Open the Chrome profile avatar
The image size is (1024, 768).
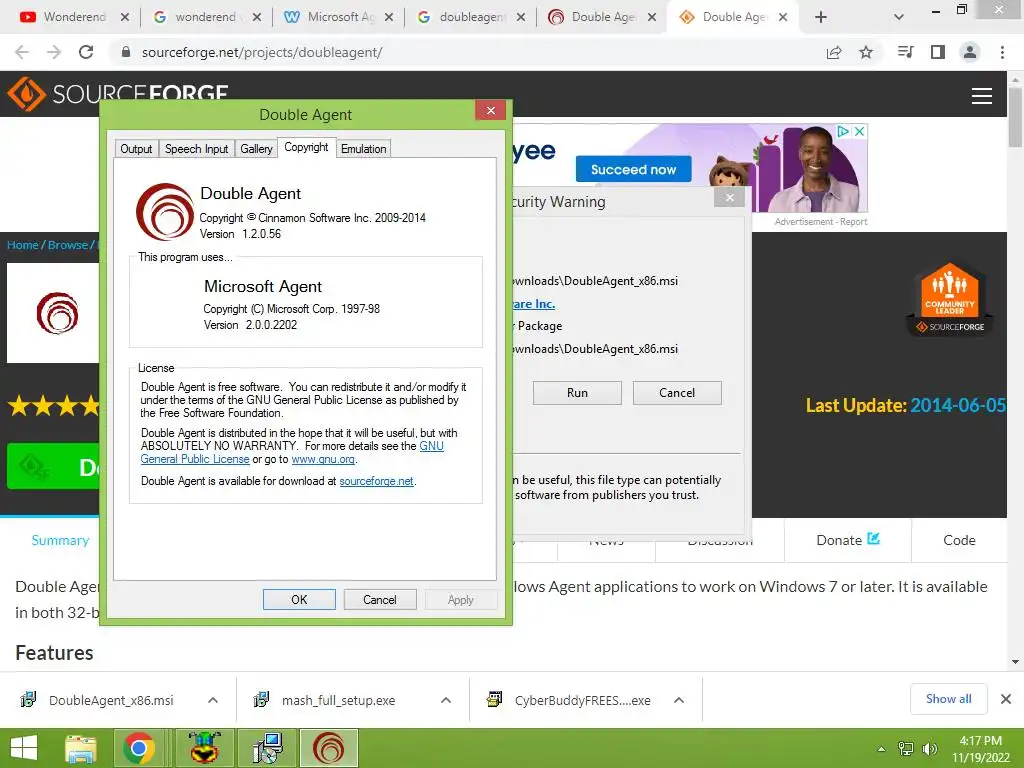(970, 52)
